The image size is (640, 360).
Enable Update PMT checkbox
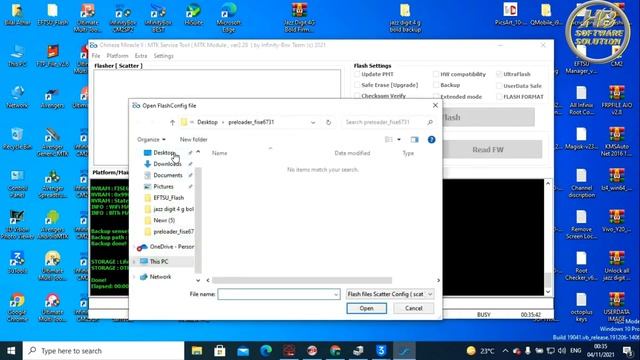tap(357, 74)
